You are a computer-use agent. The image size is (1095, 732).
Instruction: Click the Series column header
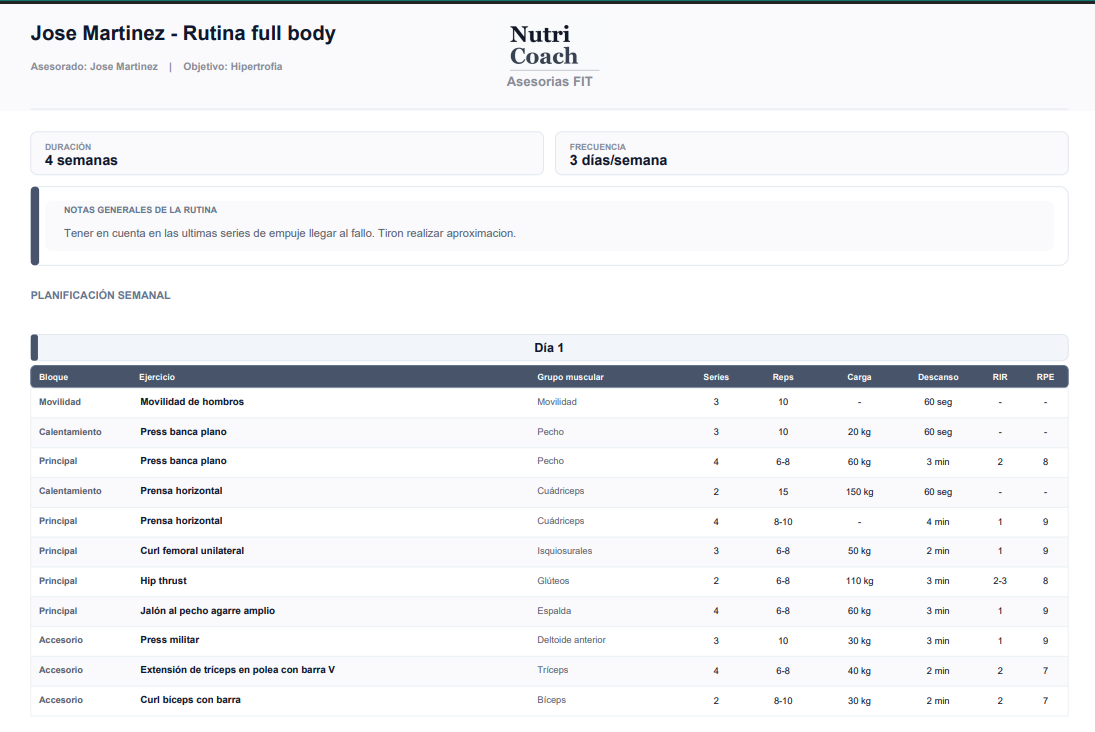(x=716, y=377)
